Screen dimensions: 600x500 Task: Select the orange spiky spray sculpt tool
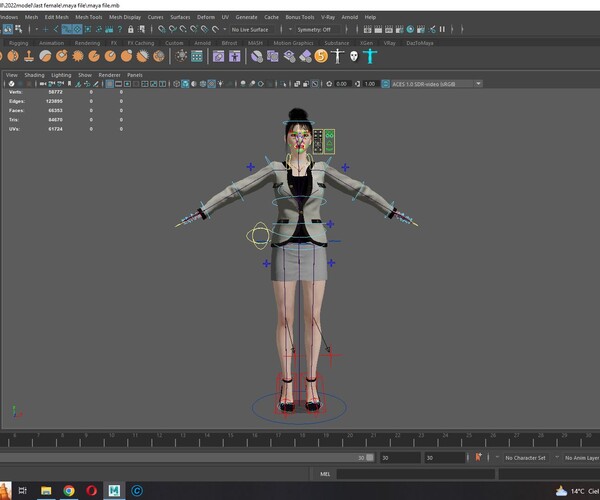78,56
